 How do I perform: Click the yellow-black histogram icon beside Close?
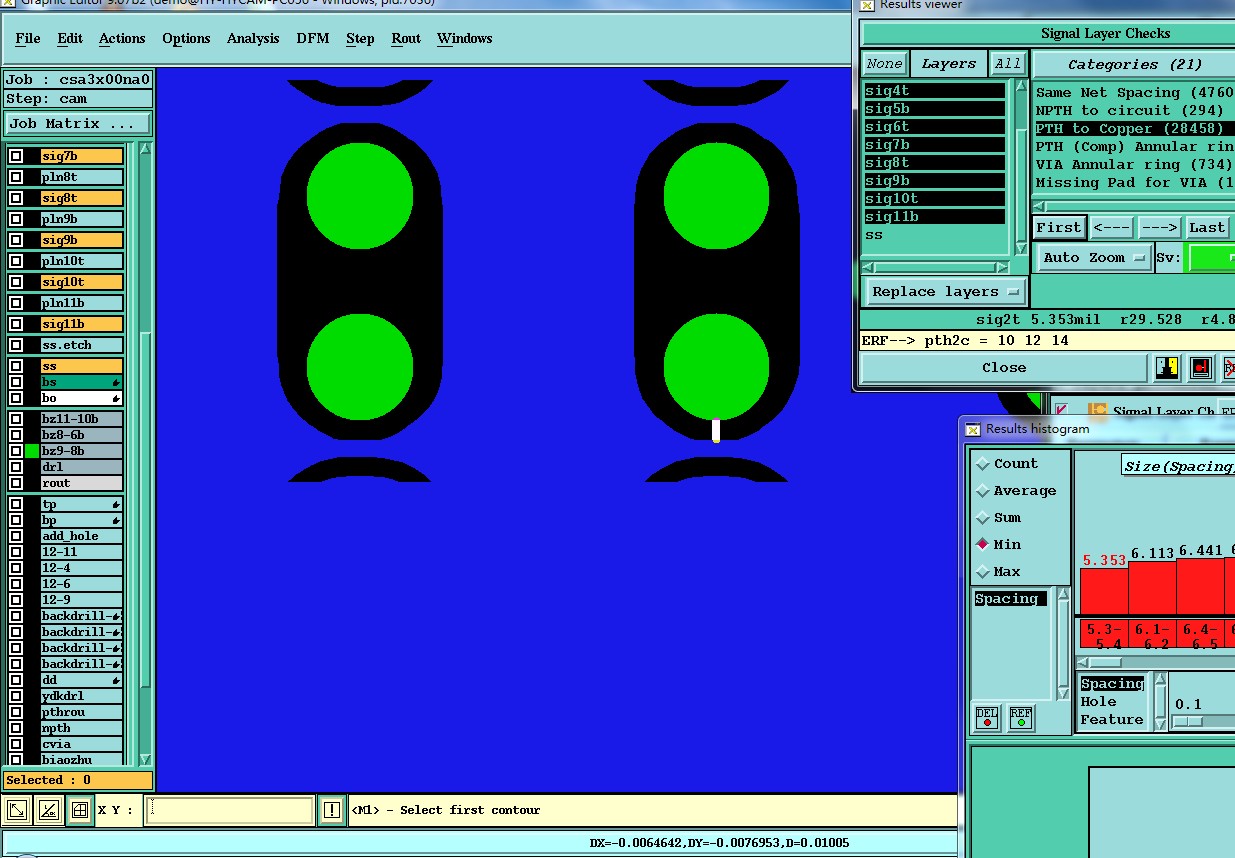pos(1167,368)
